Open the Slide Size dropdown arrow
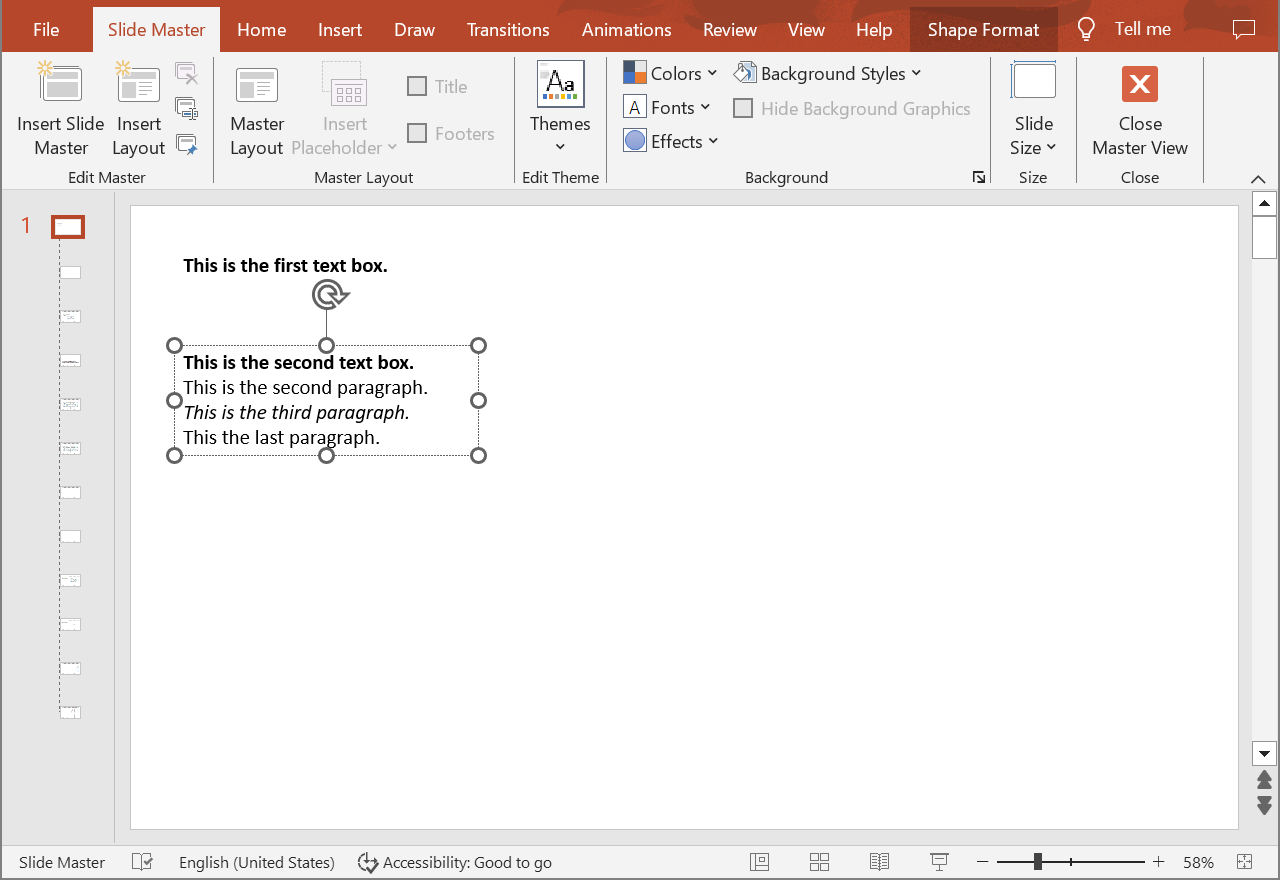 [x=1052, y=148]
